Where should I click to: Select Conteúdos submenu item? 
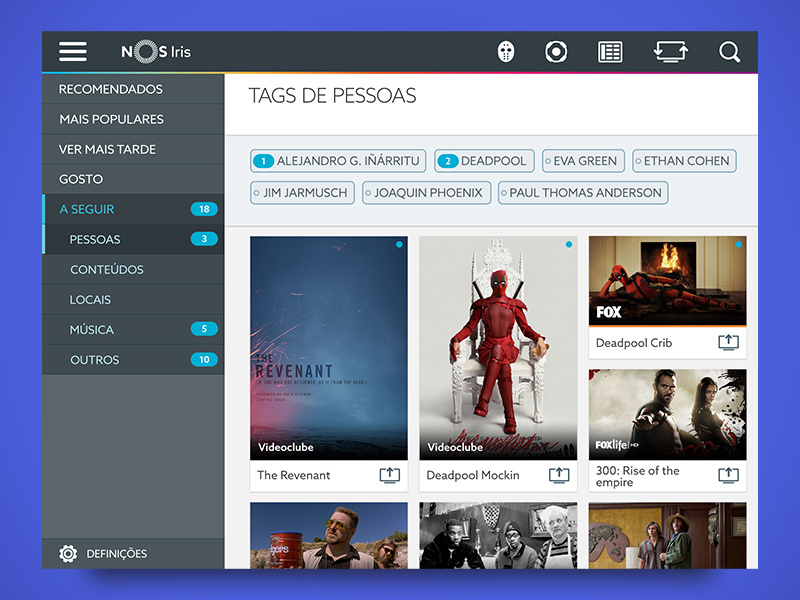(x=133, y=269)
